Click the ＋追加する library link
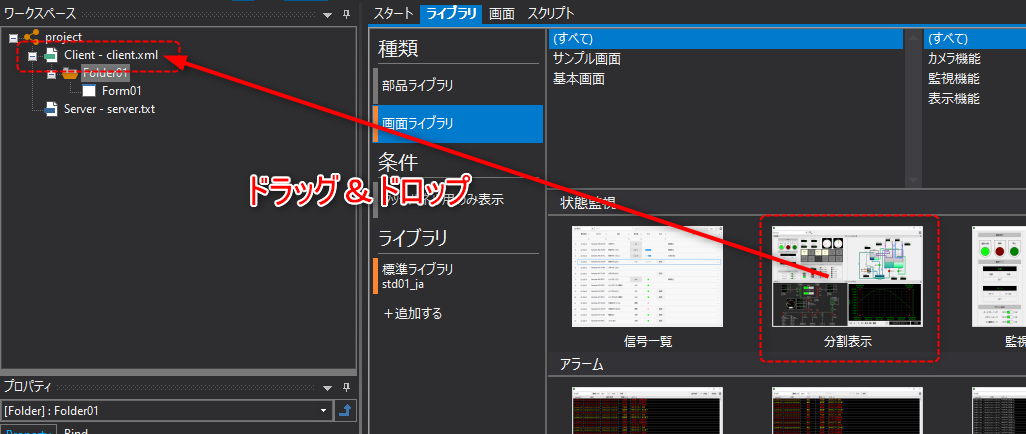Screen dimensions: 1026x434 413,313
